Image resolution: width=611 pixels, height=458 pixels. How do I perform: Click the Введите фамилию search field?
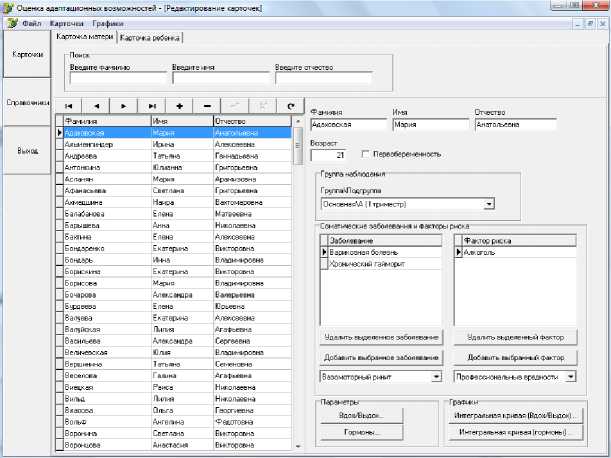[x=117, y=79]
